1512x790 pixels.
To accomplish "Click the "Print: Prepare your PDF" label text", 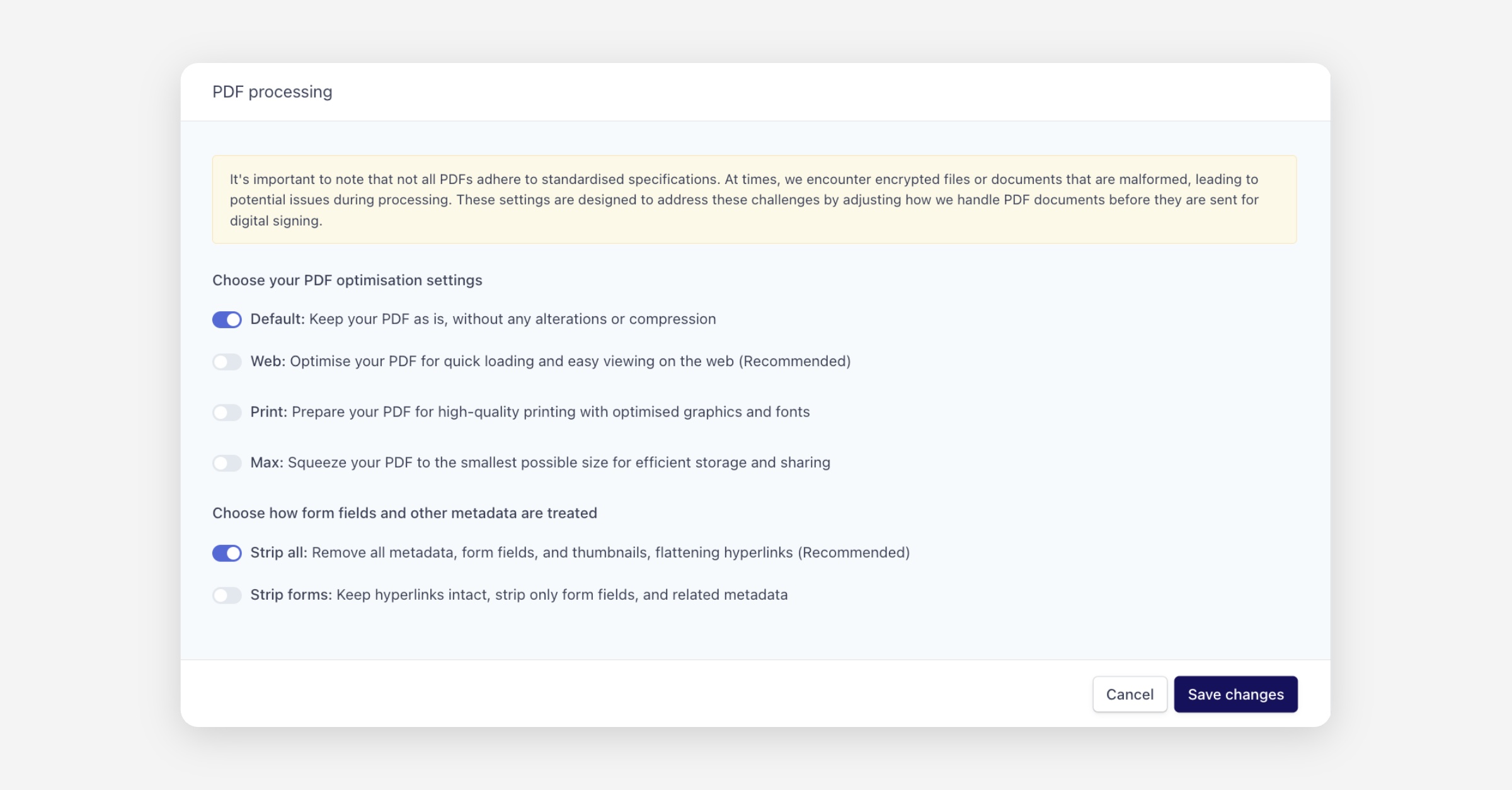I will click(x=530, y=412).
